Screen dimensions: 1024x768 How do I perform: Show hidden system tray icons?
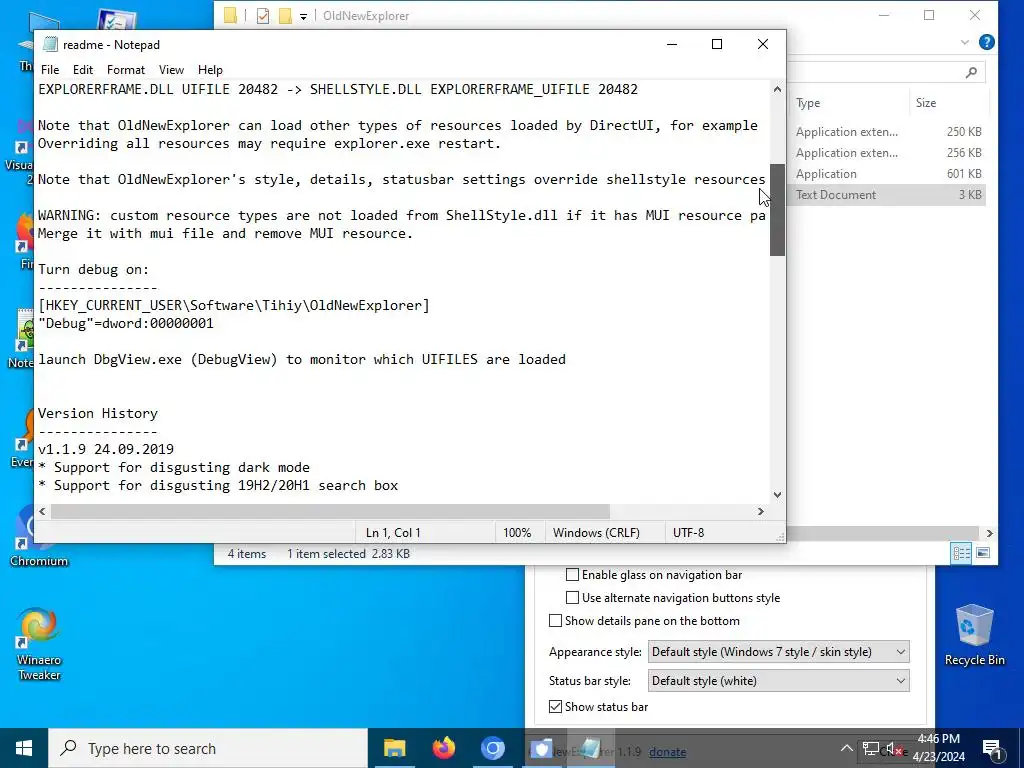846,748
